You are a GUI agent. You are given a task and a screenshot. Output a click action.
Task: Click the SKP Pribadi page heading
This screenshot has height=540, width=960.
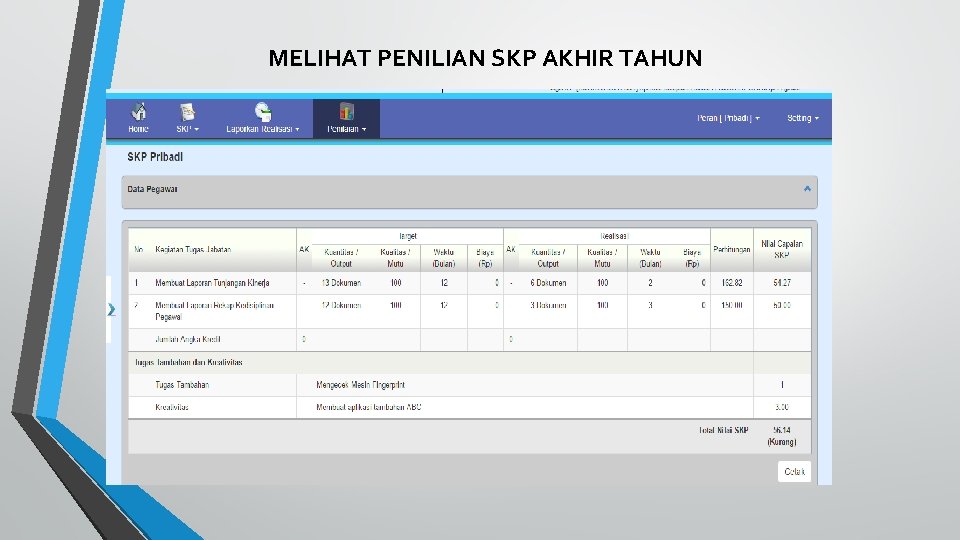click(155, 157)
